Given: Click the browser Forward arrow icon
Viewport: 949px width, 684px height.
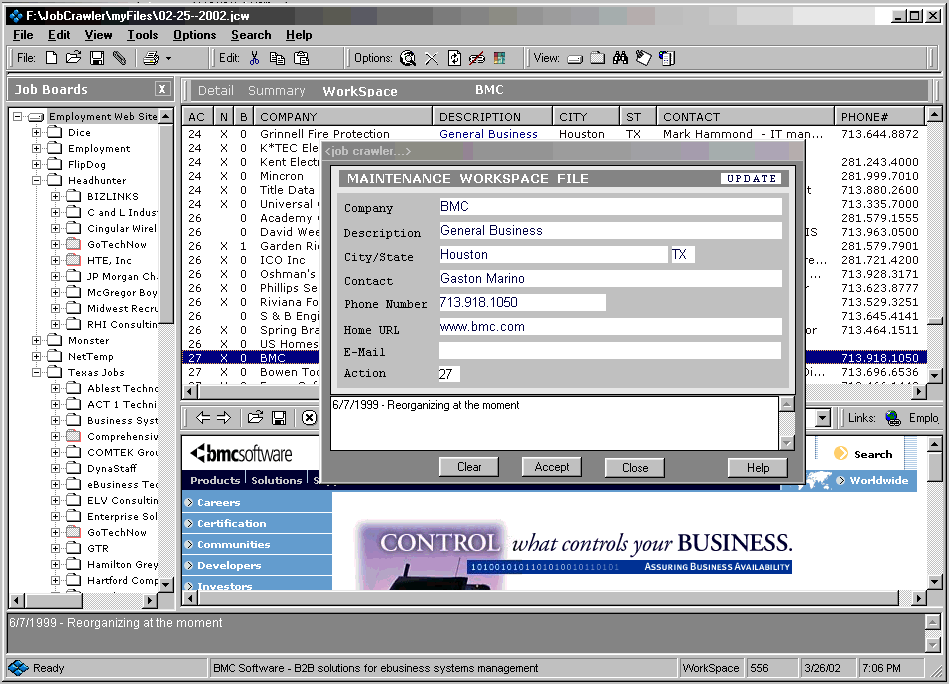Looking at the screenshot, I should pos(224,418).
